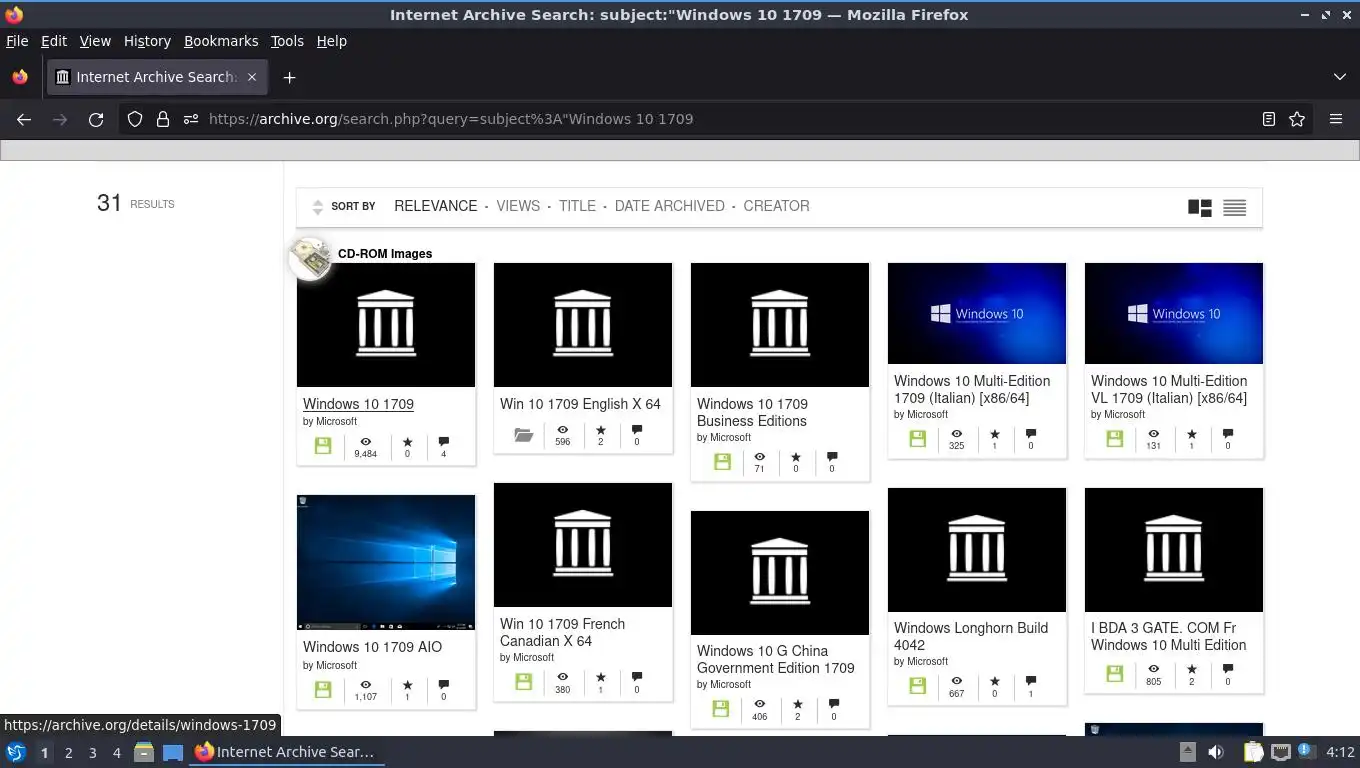Click the folder icon under Win 10 English X 64

[x=523, y=435]
